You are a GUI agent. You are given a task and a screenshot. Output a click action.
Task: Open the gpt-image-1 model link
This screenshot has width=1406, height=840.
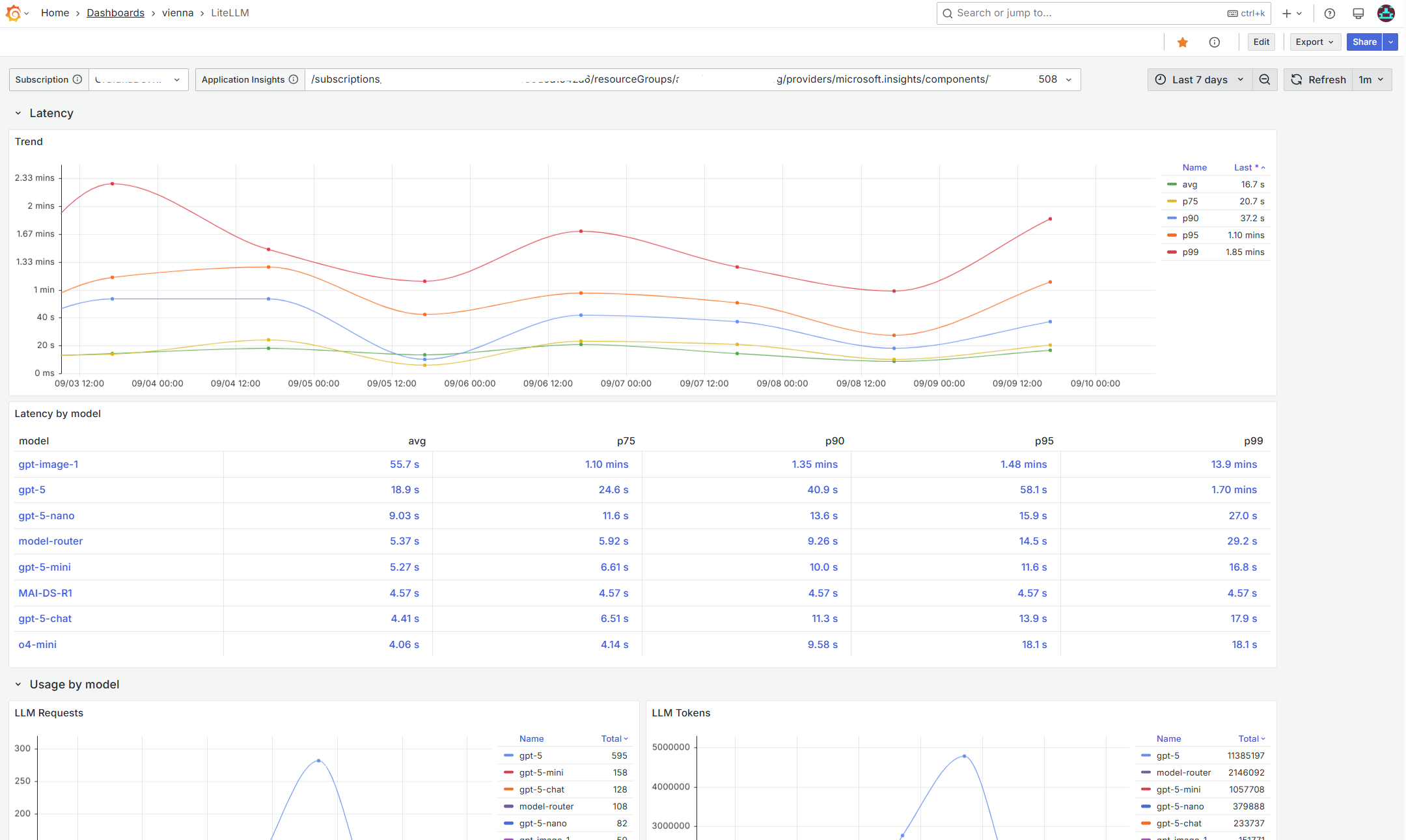click(x=48, y=465)
